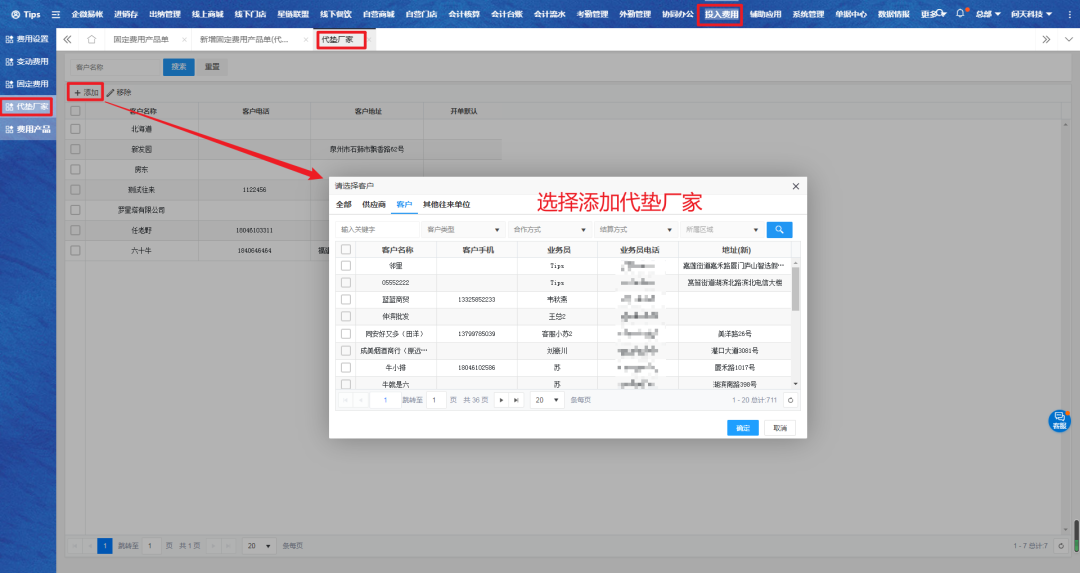Expand the 结算方式 dropdown
Screen dimensions: 1080x573
[635, 229]
